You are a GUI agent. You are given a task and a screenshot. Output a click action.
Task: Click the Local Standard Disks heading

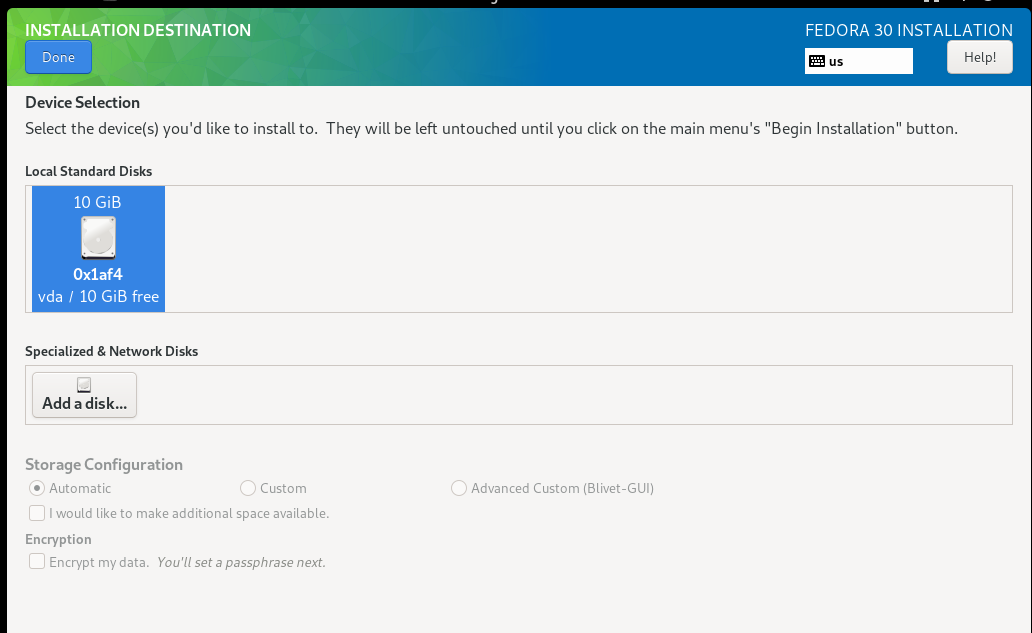click(89, 171)
